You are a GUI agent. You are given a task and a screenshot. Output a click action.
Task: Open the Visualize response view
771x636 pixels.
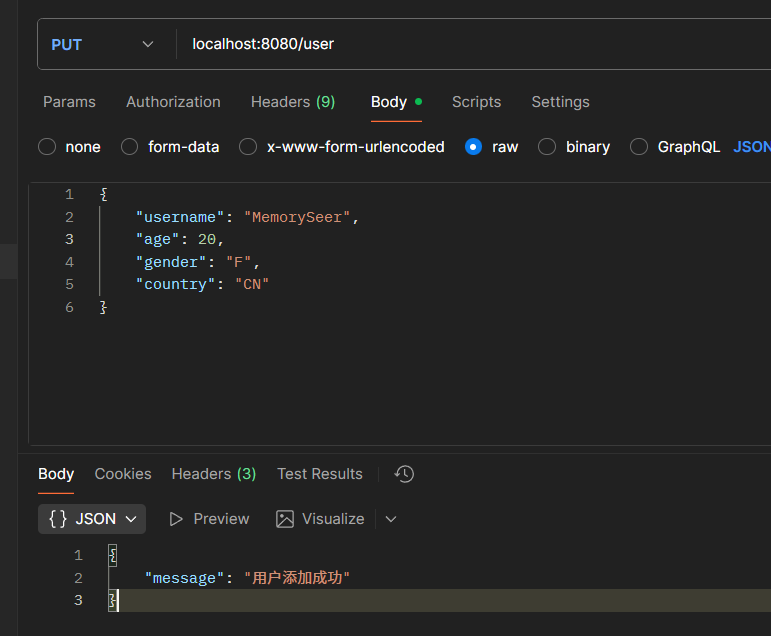[x=320, y=519]
